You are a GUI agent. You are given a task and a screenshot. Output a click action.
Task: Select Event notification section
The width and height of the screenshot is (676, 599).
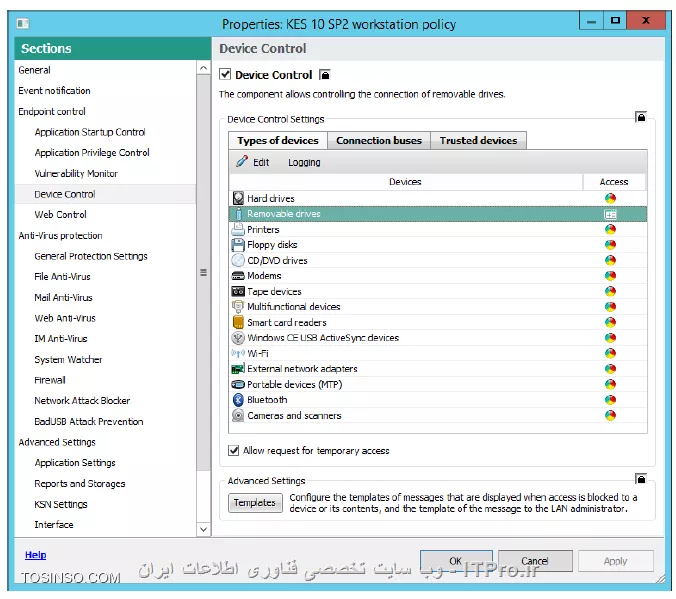[x=54, y=91]
